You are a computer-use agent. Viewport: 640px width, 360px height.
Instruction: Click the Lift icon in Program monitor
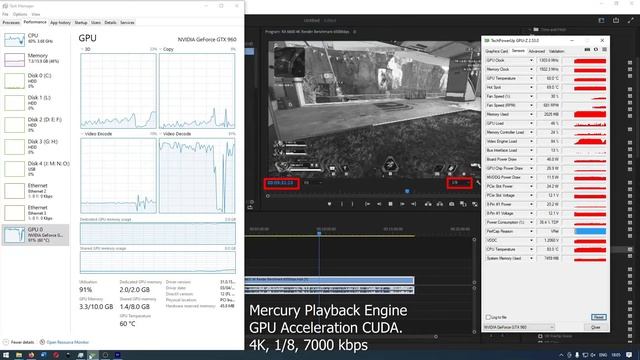click(428, 204)
